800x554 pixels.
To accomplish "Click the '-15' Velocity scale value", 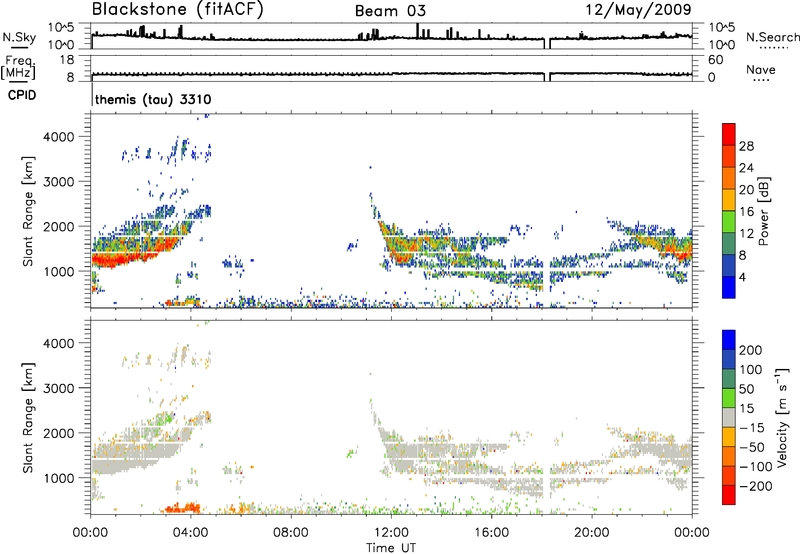I will [x=752, y=428].
